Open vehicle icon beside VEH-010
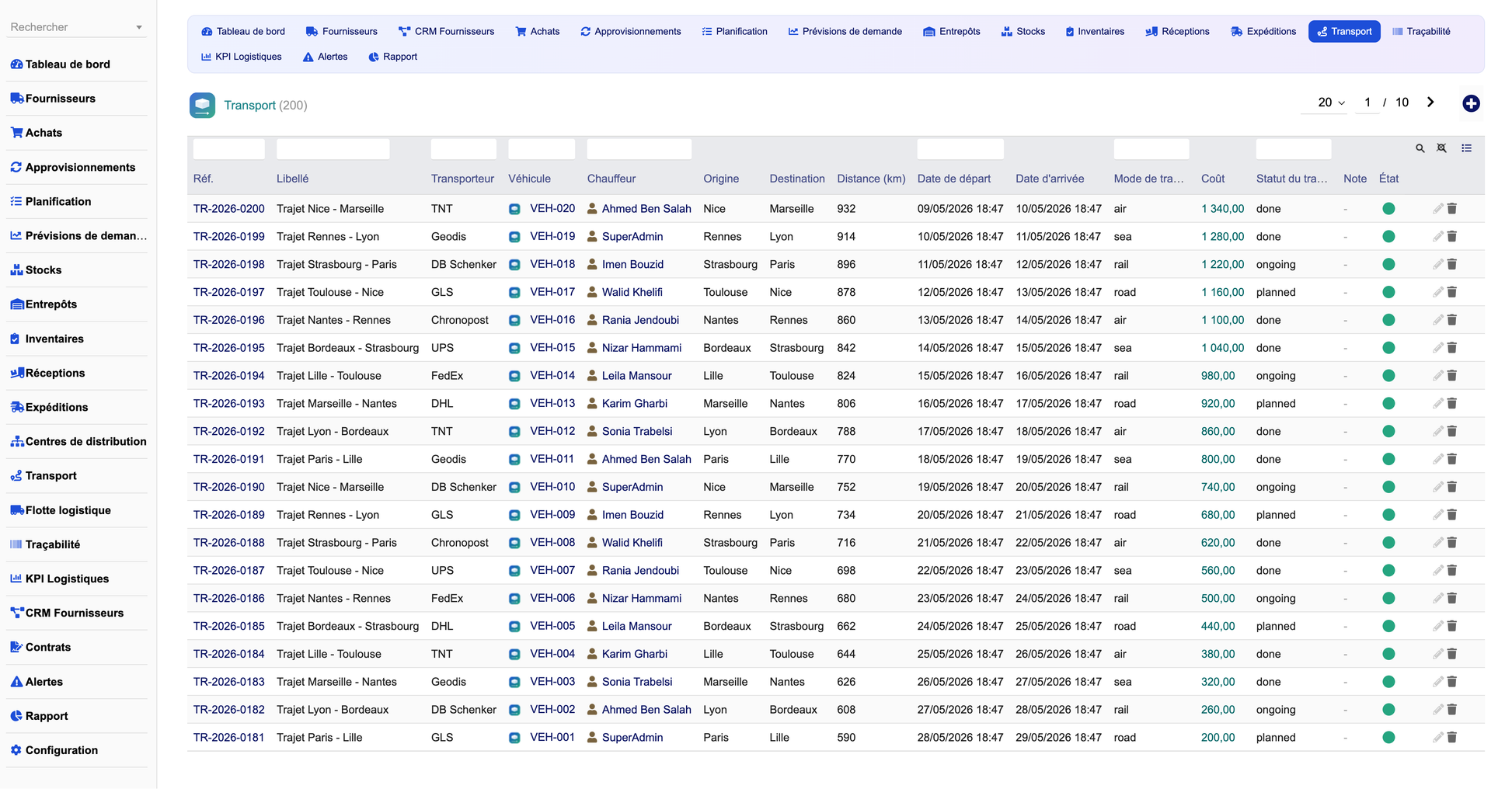This screenshot has height=789, width=1512. [514, 487]
